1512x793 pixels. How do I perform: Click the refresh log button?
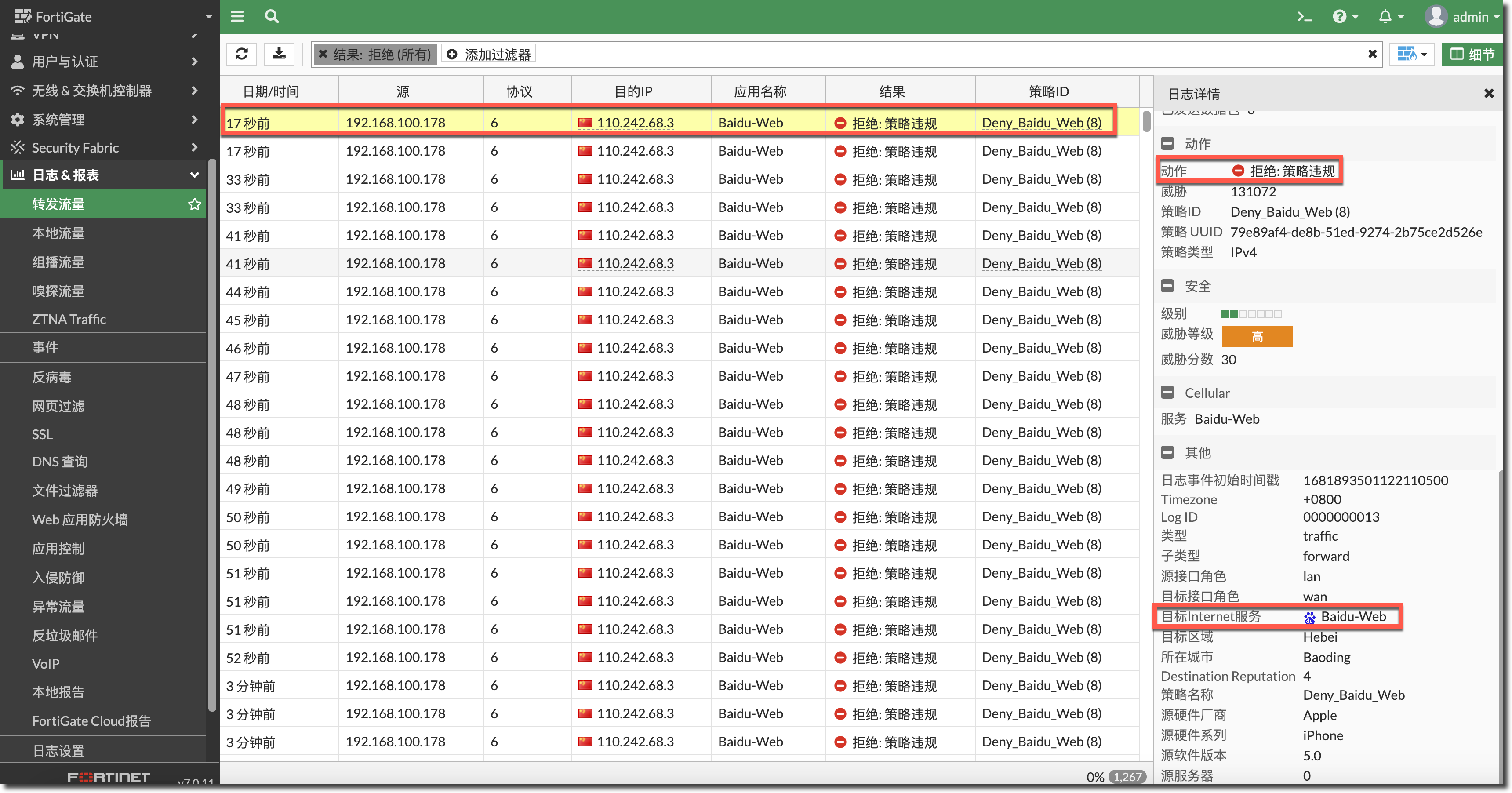[x=241, y=54]
